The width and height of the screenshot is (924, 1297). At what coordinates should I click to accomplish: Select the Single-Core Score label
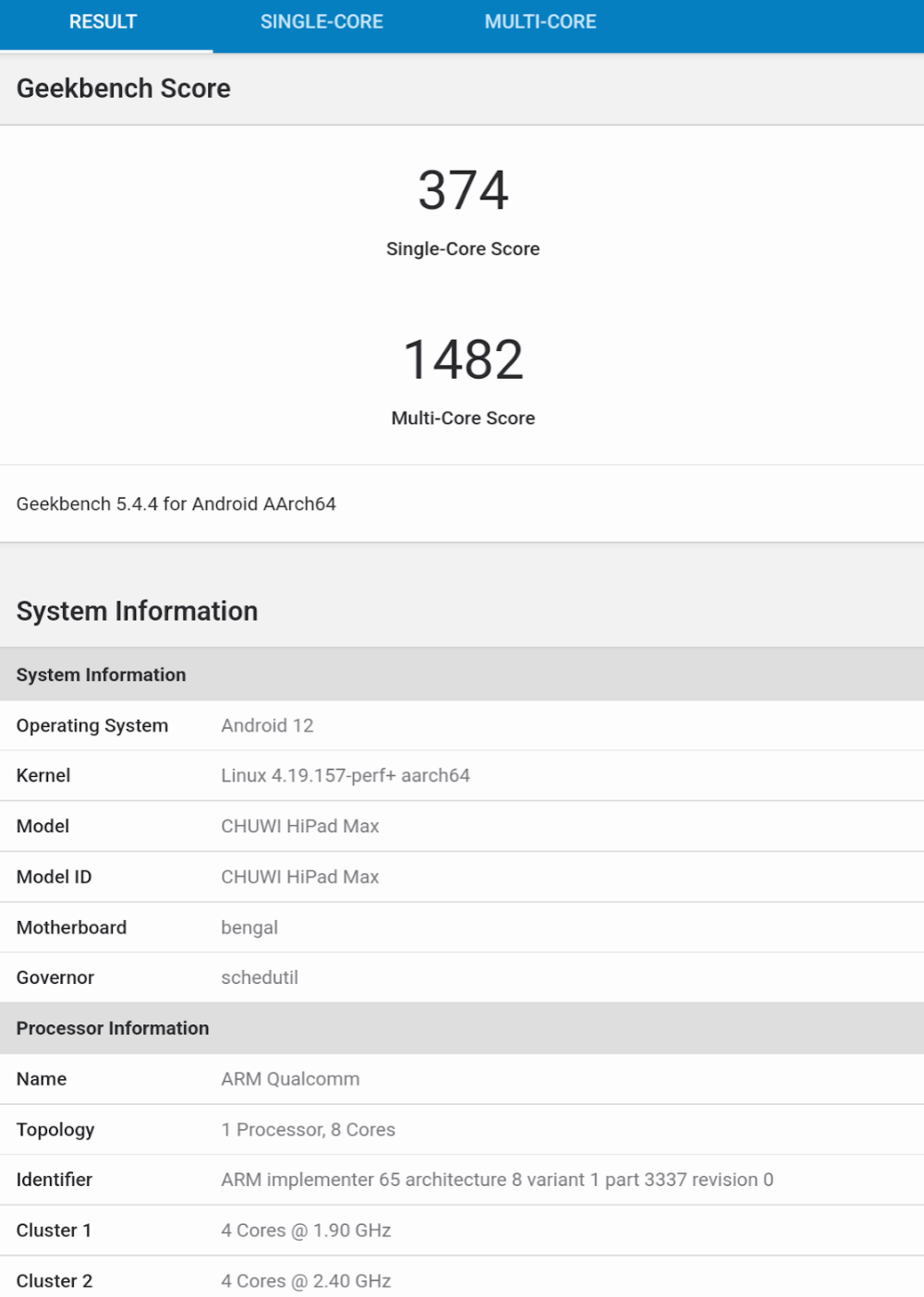pos(463,248)
